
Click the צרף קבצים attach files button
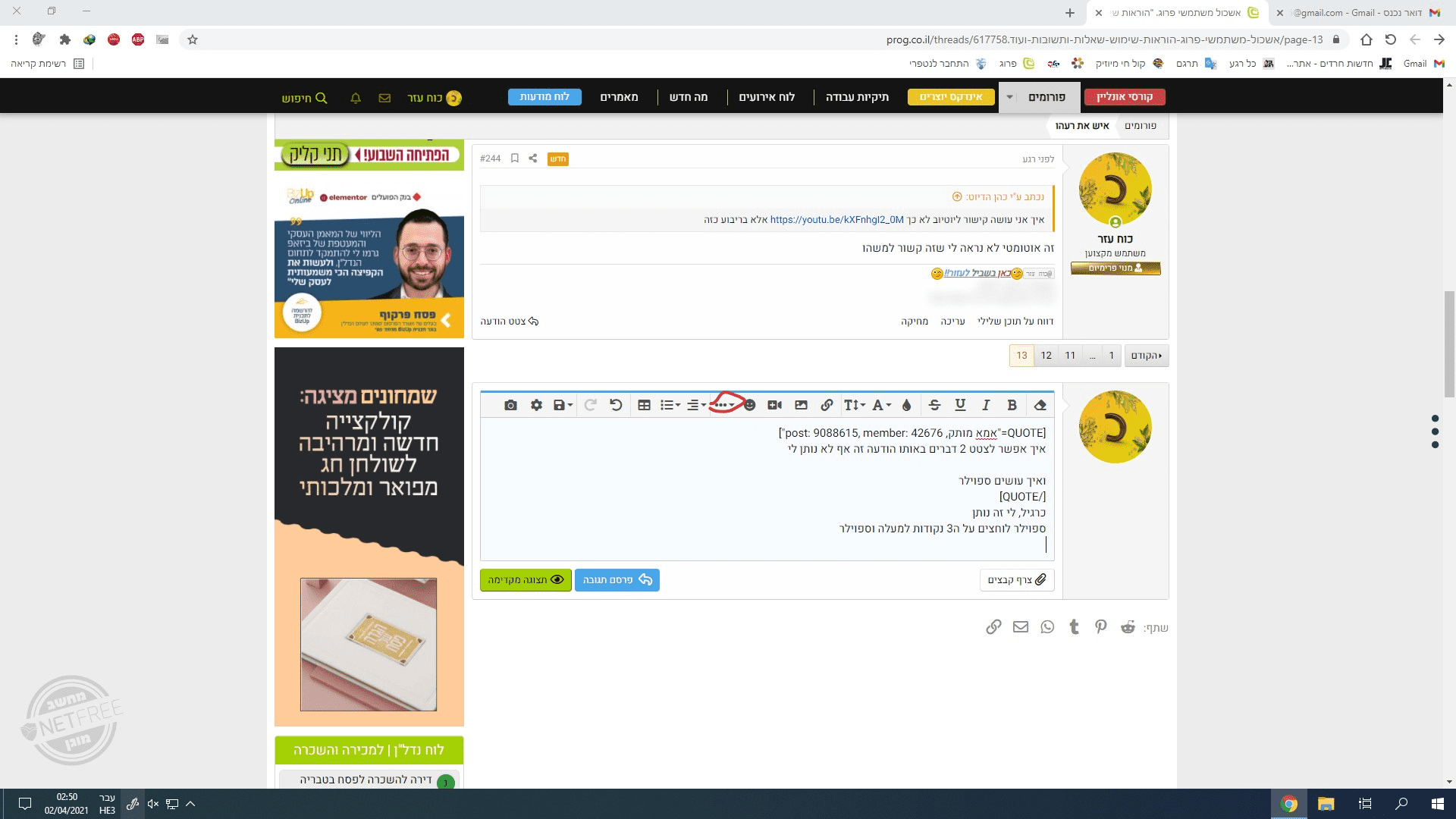(x=1016, y=580)
